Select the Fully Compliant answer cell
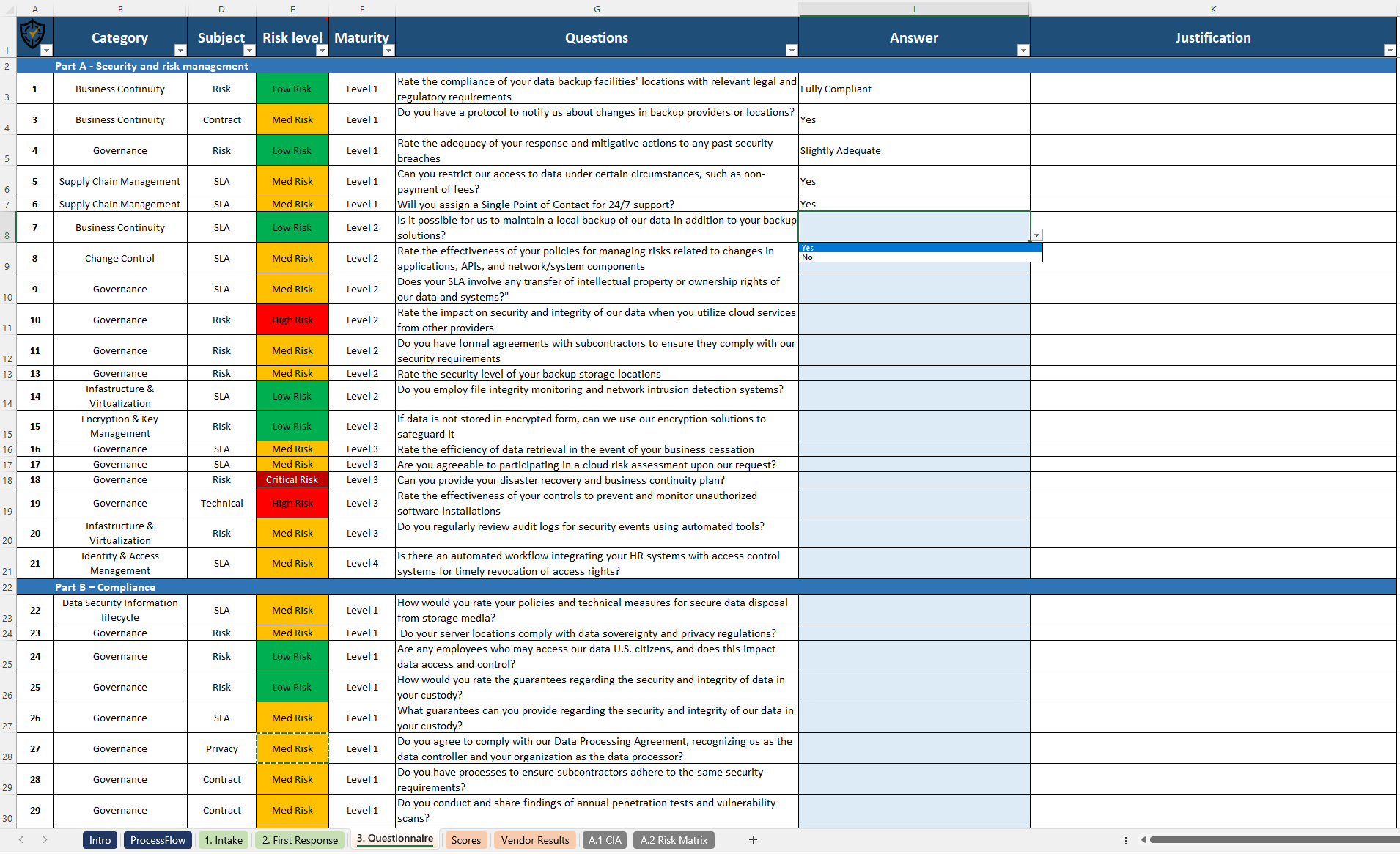The image size is (1400, 854). [913, 88]
